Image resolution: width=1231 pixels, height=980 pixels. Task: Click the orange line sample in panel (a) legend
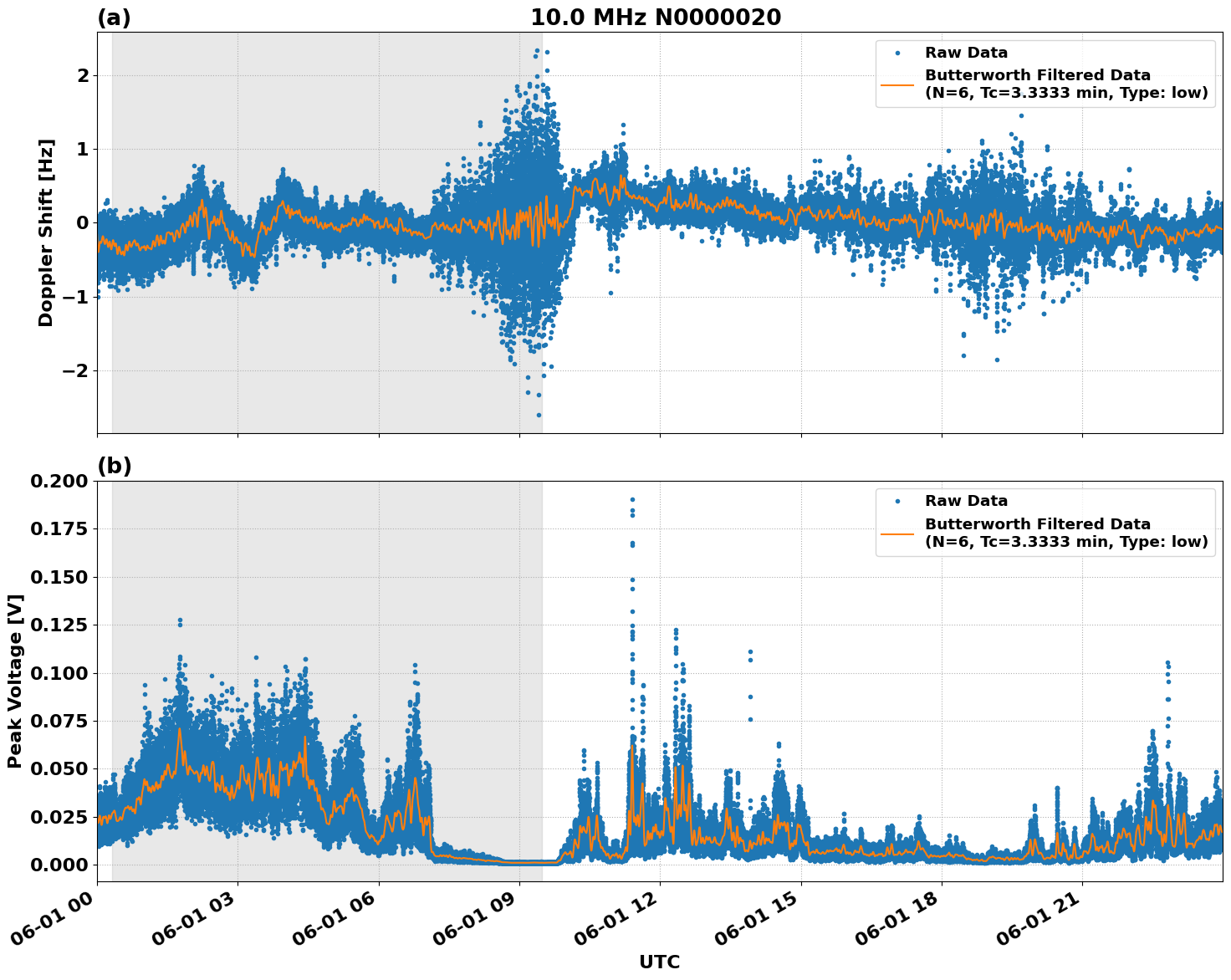[x=897, y=84]
